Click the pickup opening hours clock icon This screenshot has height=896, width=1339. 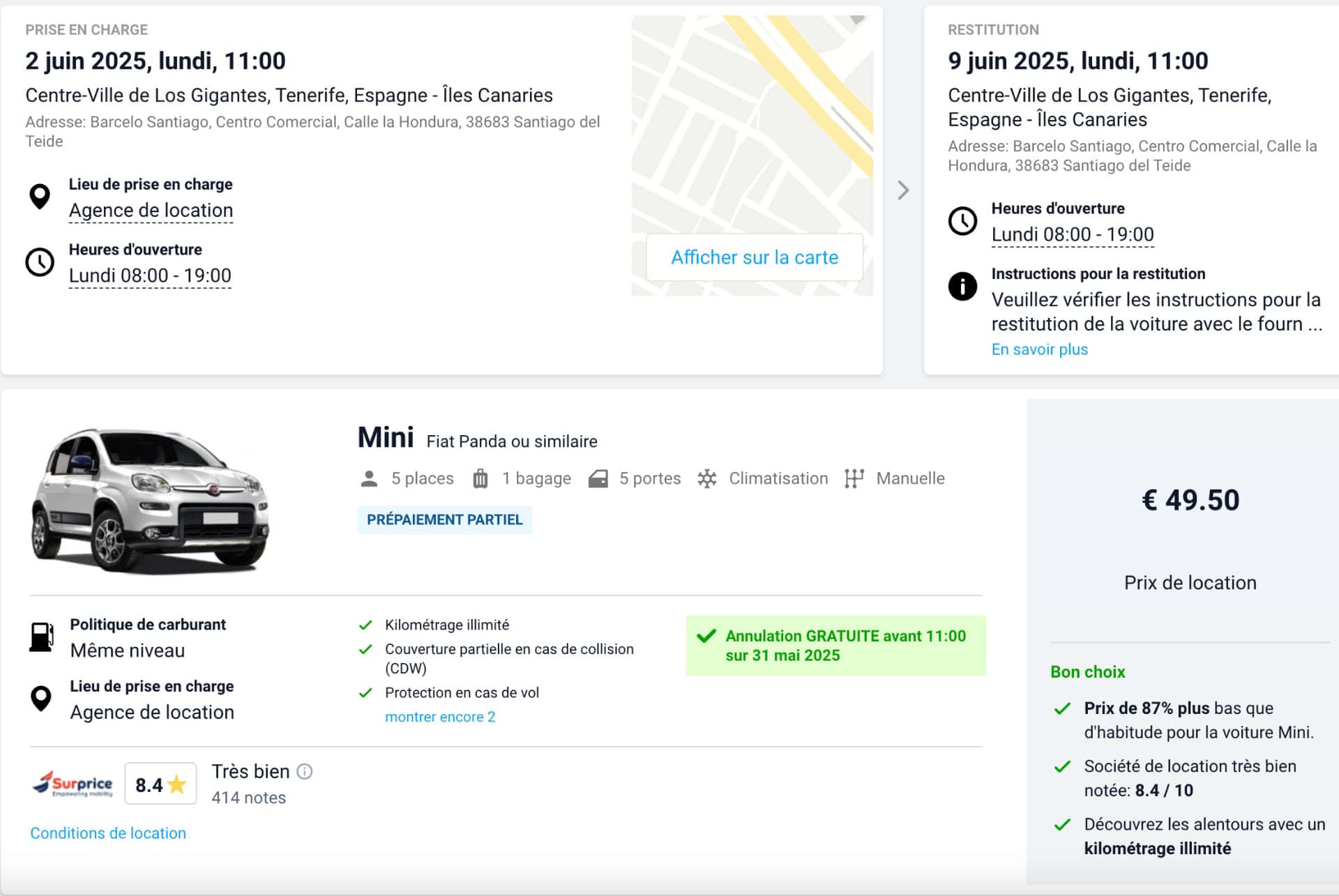pyautogui.click(x=40, y=262)
